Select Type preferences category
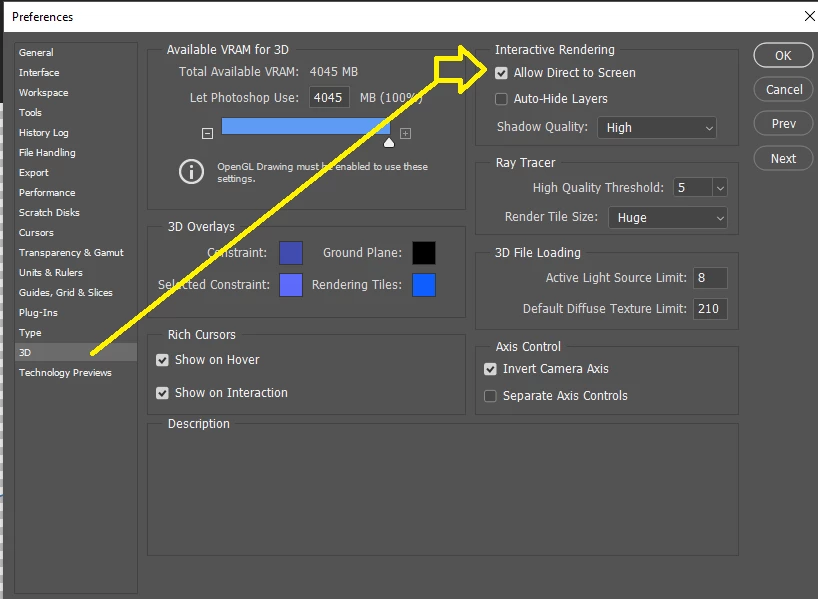Image resolution: width=818 pixels, height=599 pixels. 76,332
